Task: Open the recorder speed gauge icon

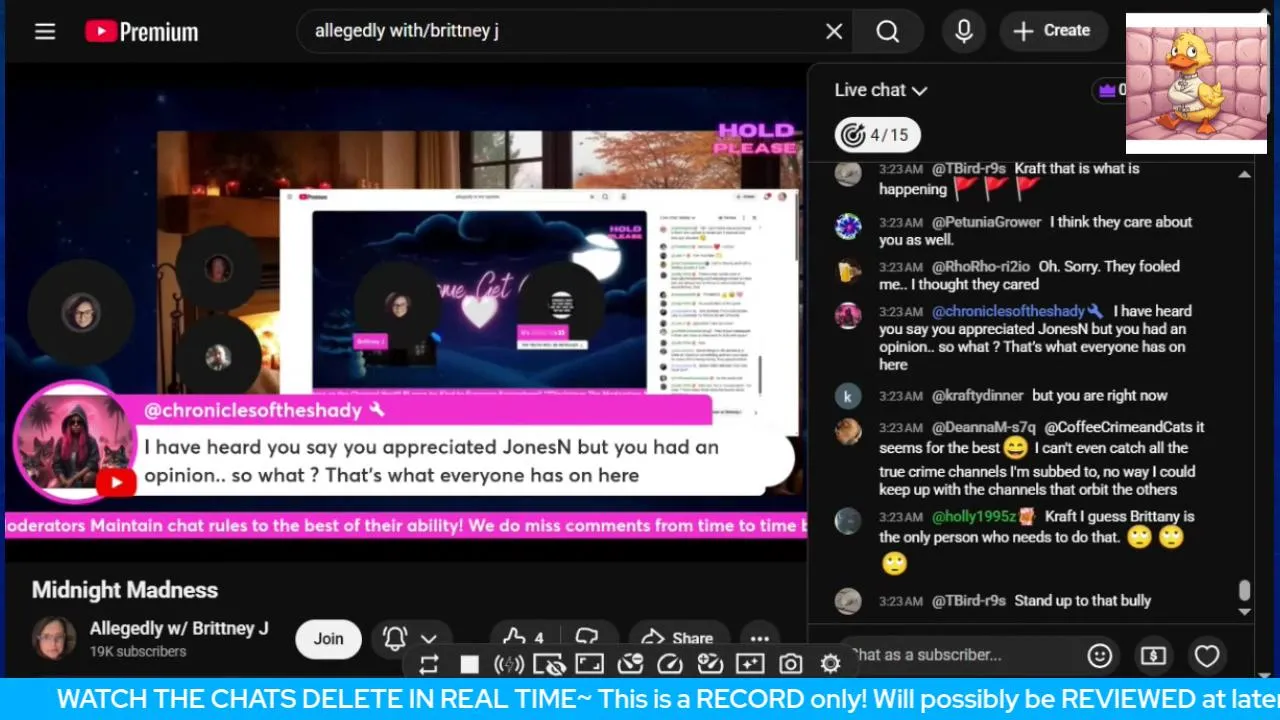Action: click(x=670, y=664)
